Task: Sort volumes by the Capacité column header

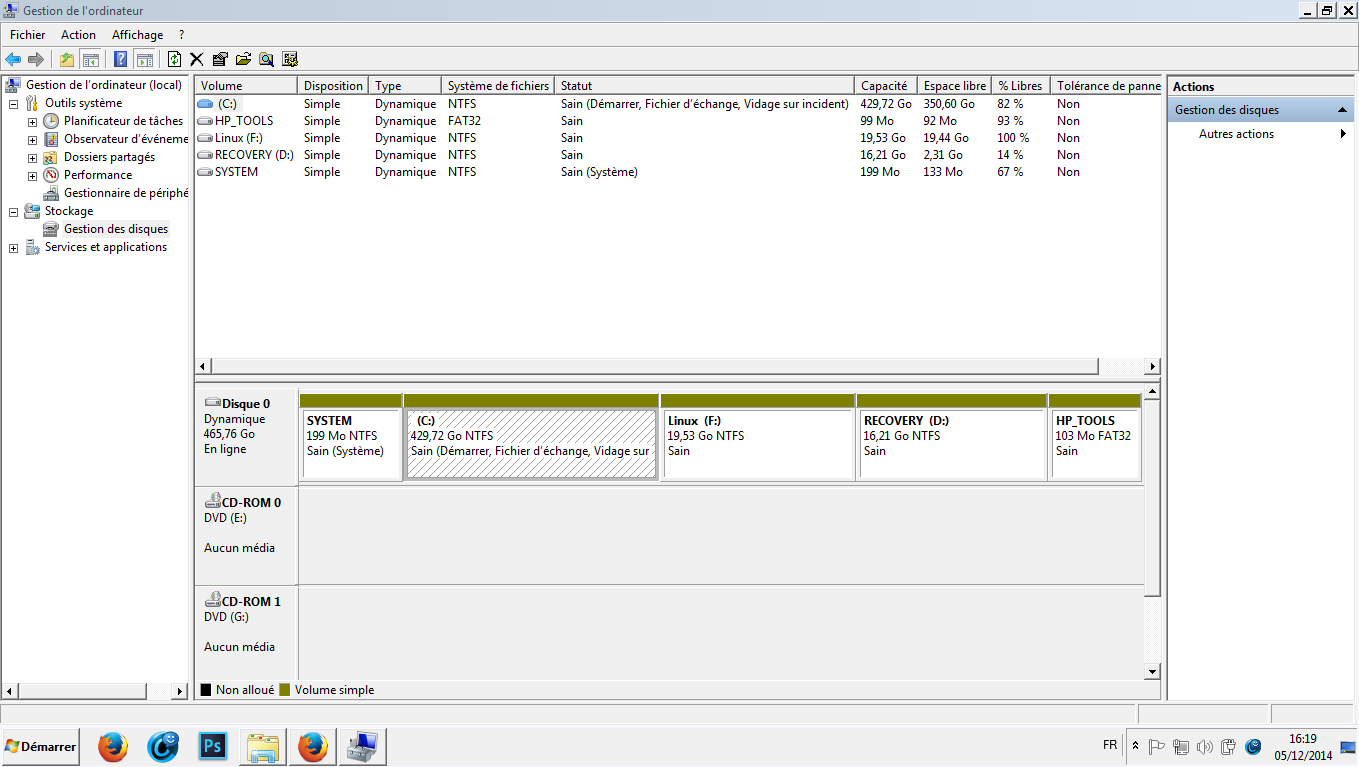Action: pos(884,86)
